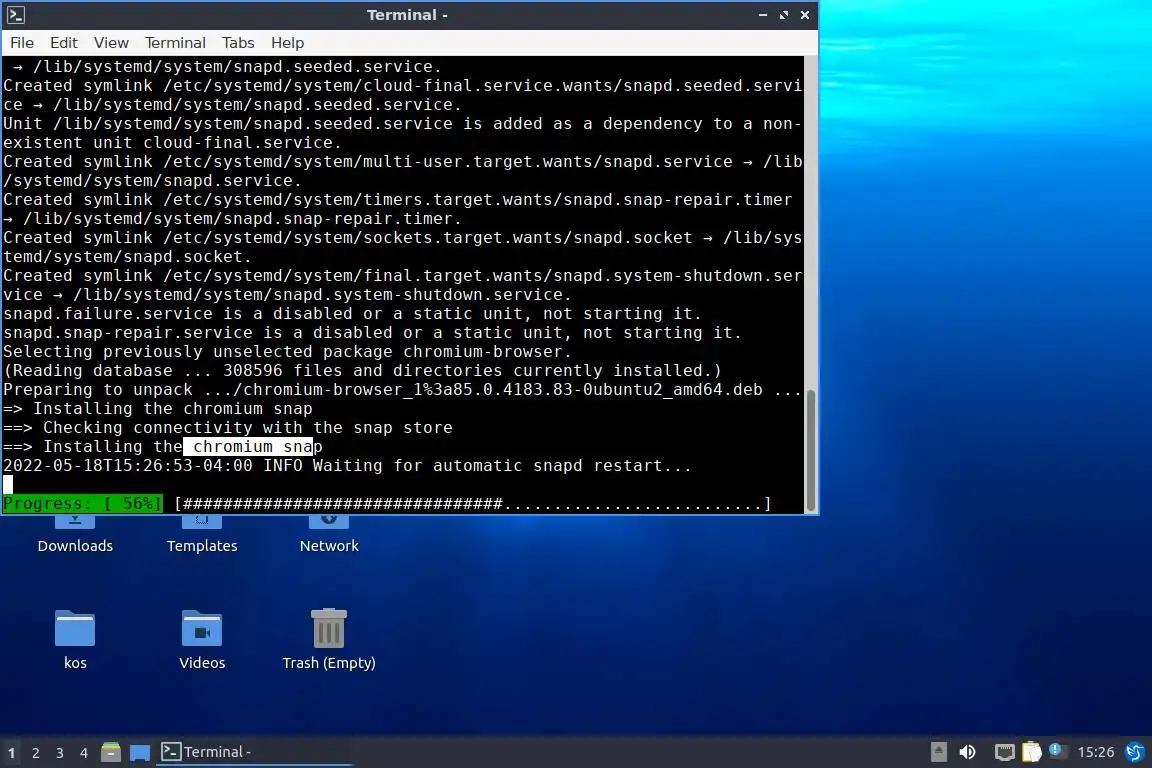
Task: Select the kos home folder icon
Action: click(75, 639)
